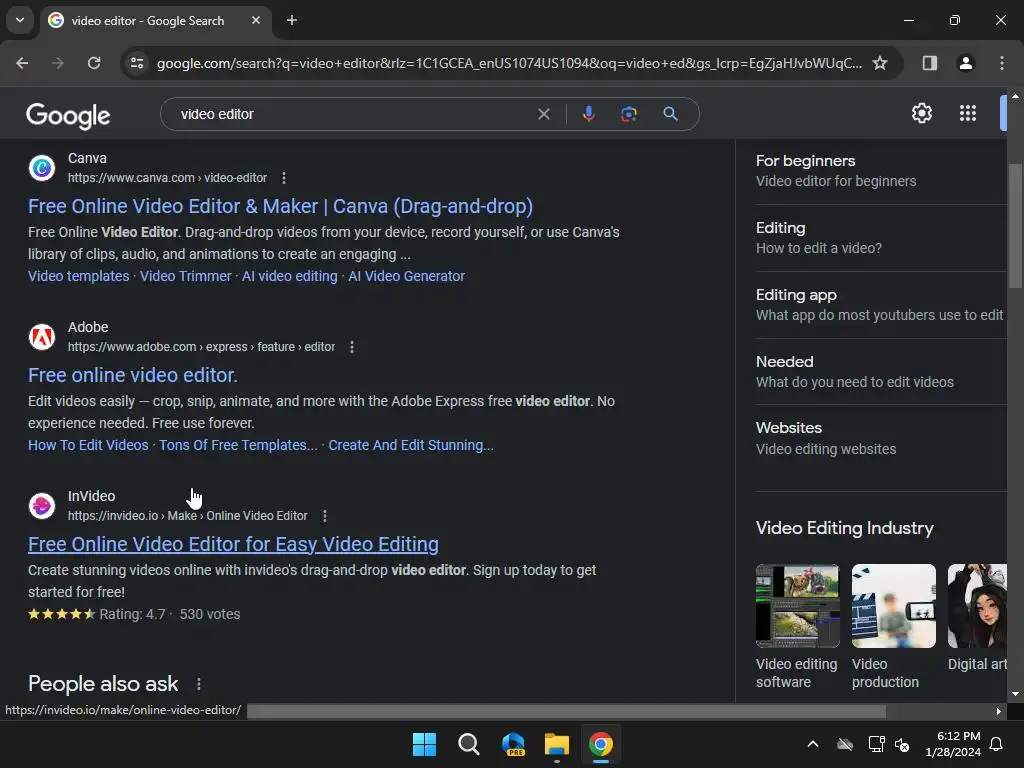Image resolution: width=1024 pixels, height=768 pixels.
Task: Click the vertical page scrollbar thumb
Action: coord(1015,225)
